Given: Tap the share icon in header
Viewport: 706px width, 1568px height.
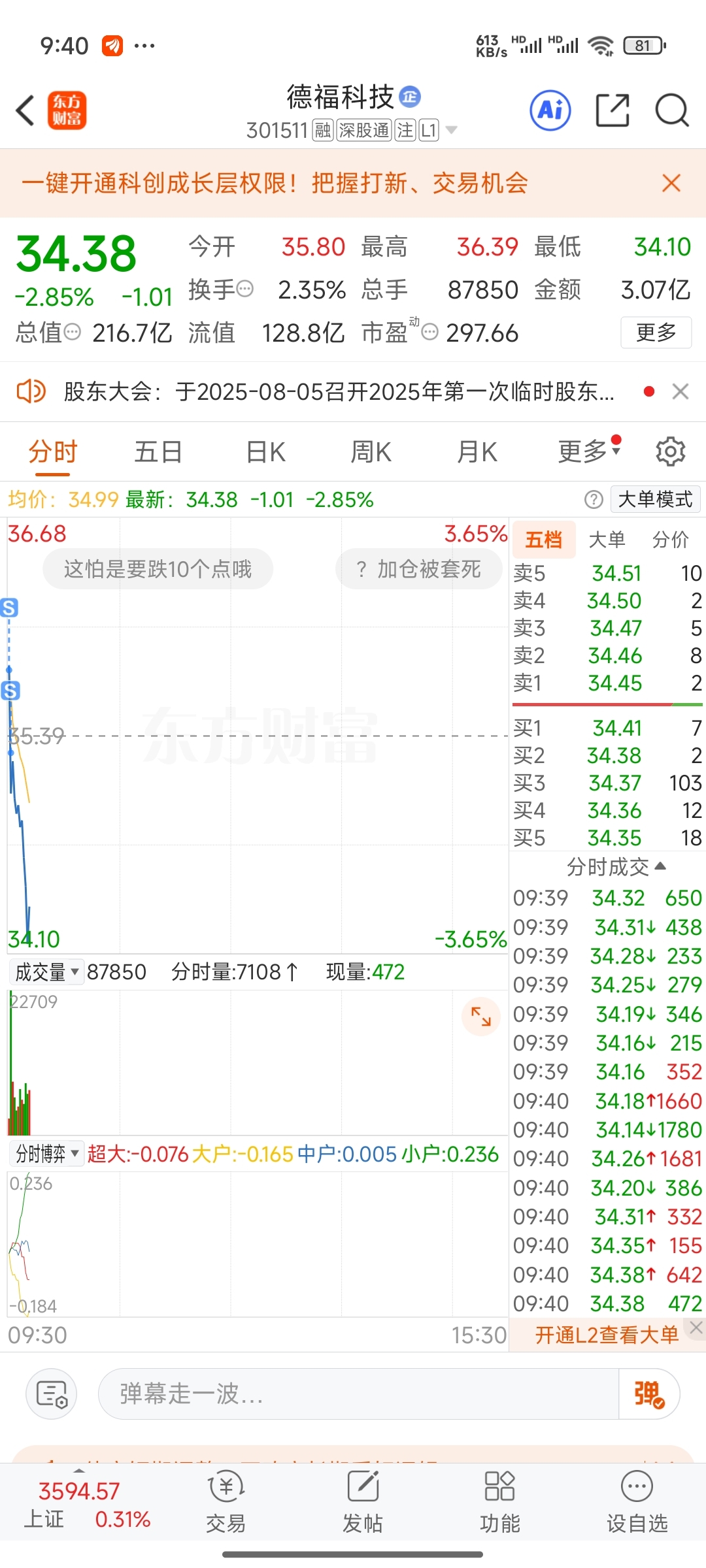Looking at the screenshot, I should click(613, 110).
